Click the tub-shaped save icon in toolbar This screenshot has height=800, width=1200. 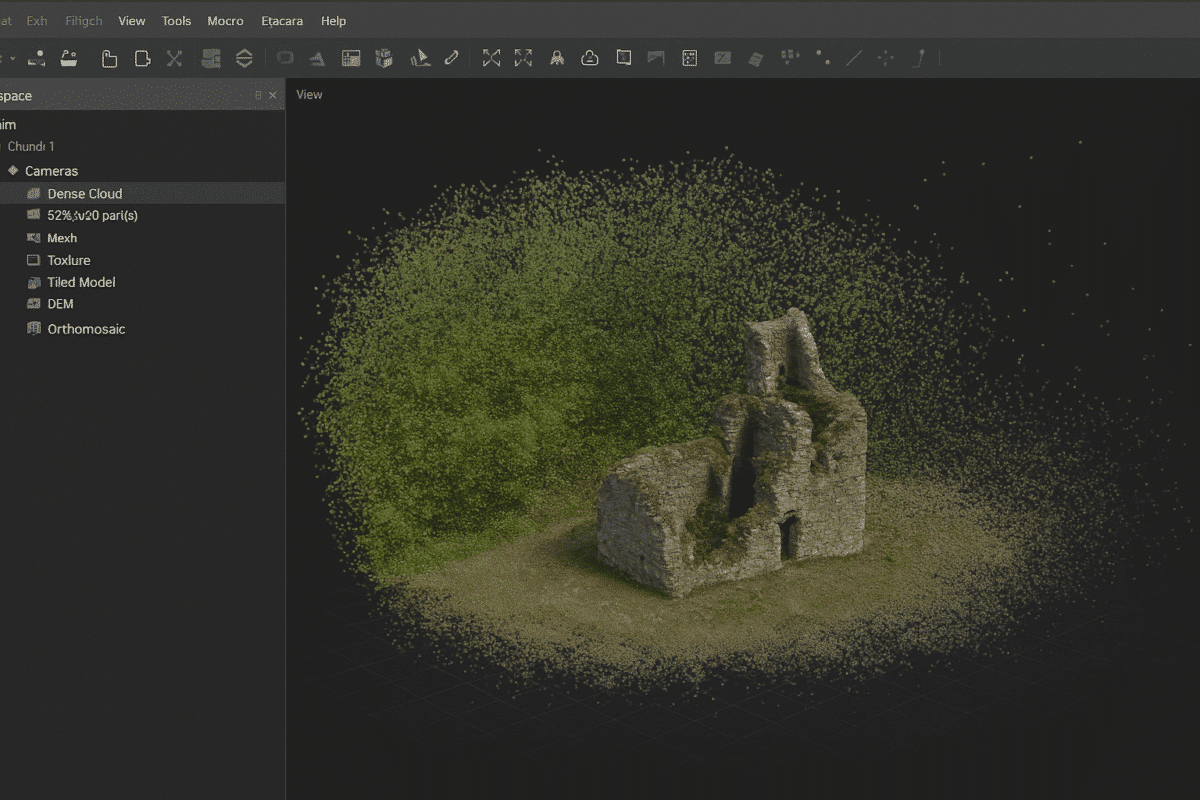(x=69, y=58)
